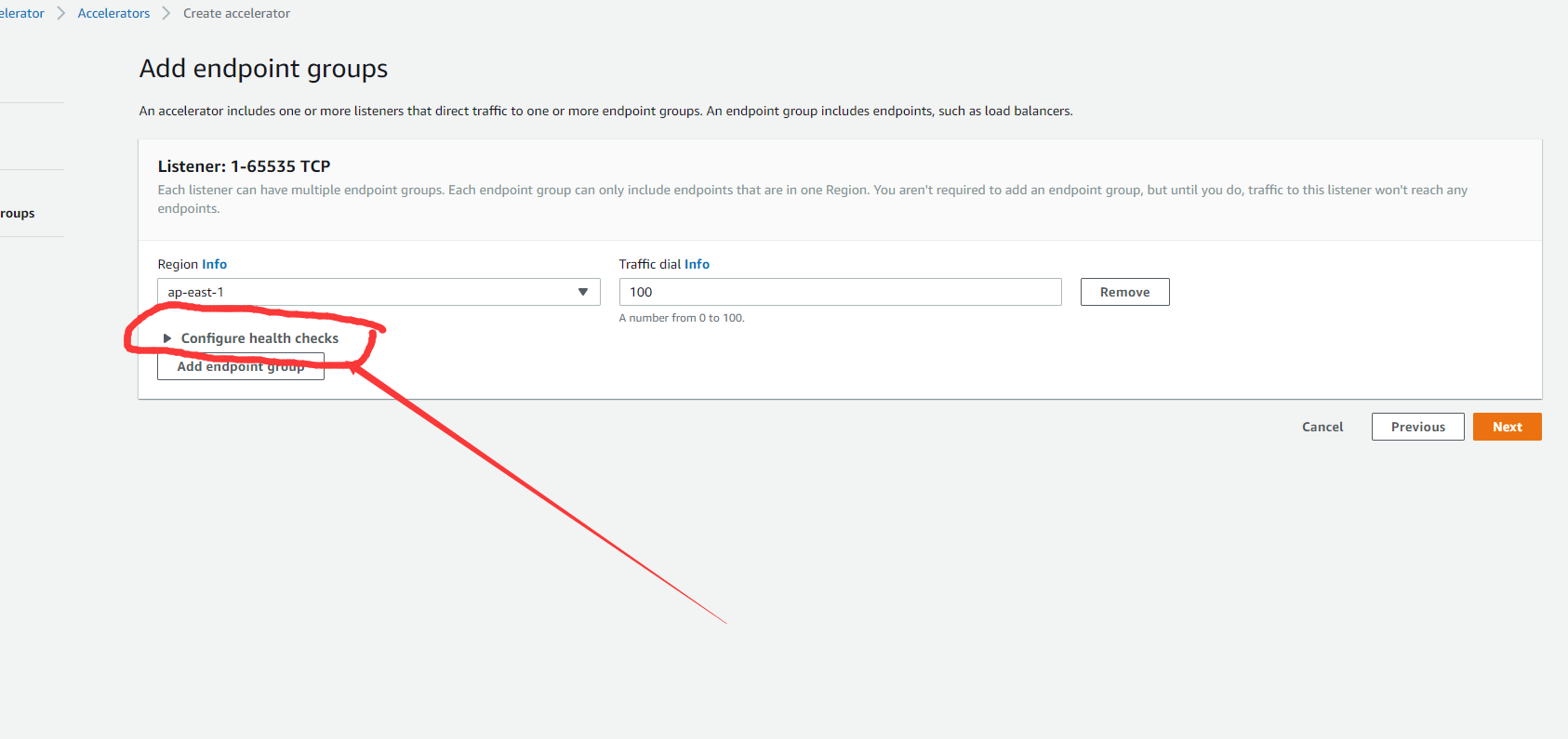Viewport: 1568px width, 739px height.
Task: Go to the truncated first breadcrumb link
Action: [x=22, y=13]
